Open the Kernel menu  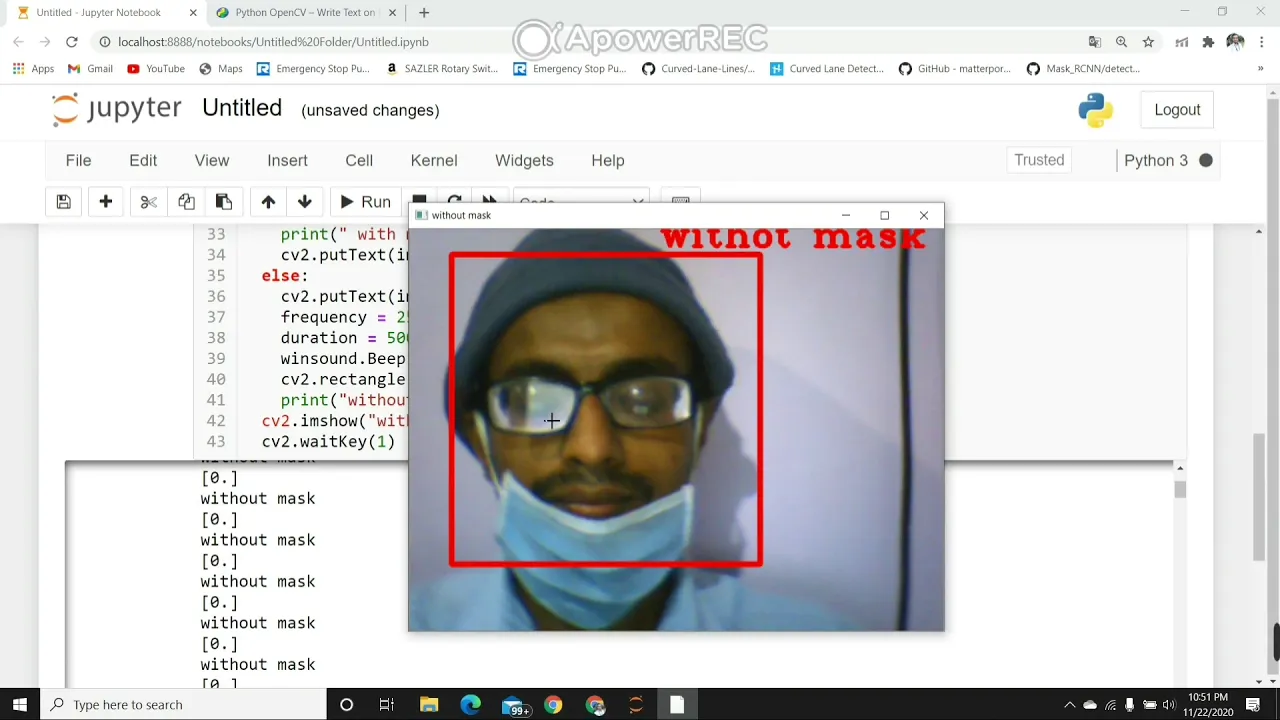pyautogui.click(x=434, y=160)
